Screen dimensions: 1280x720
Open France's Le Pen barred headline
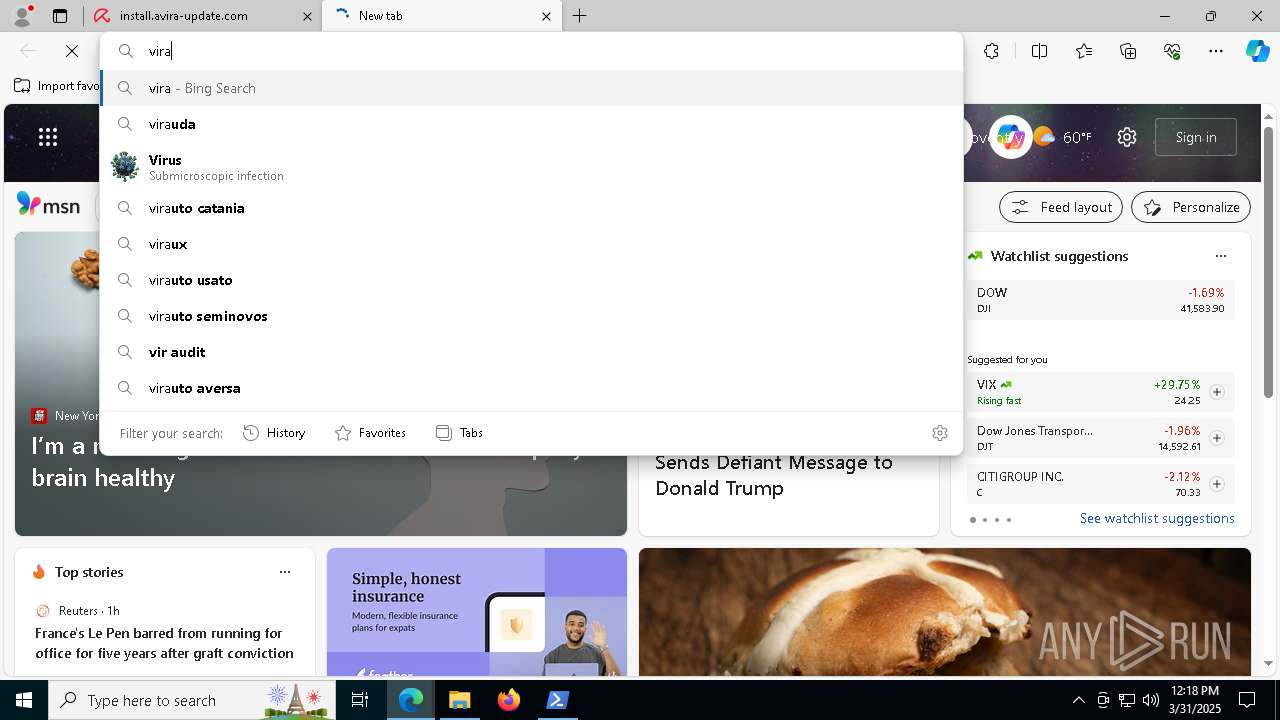(x=164, y=643)
